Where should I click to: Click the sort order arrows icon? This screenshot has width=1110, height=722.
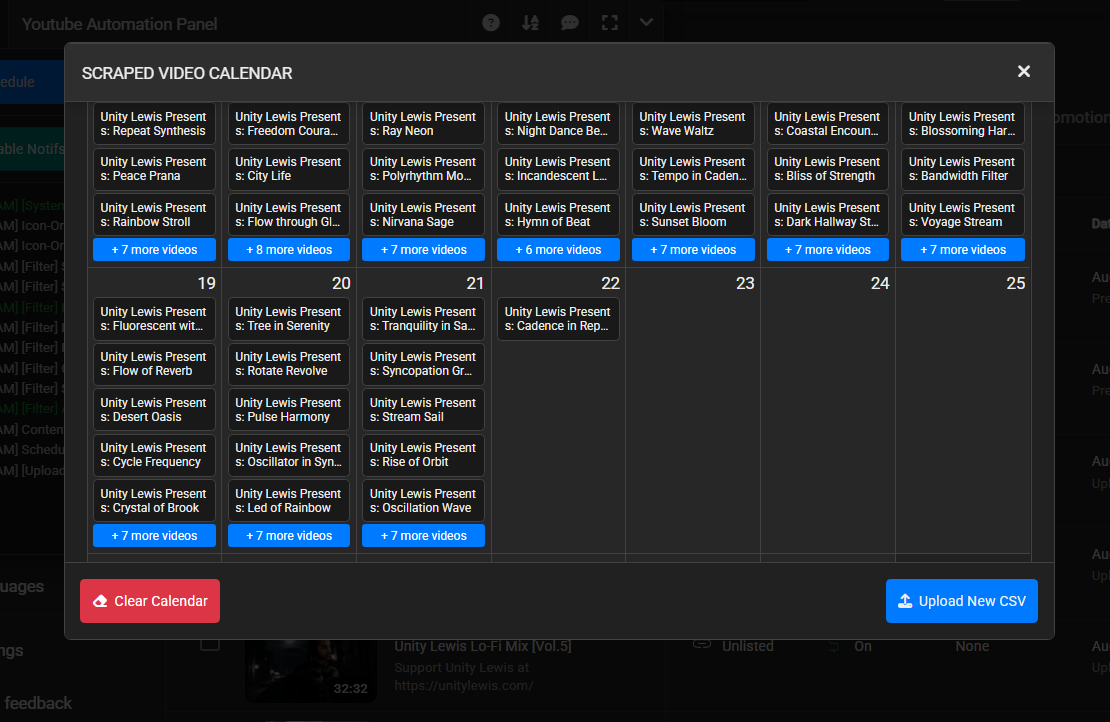point(531,23)
